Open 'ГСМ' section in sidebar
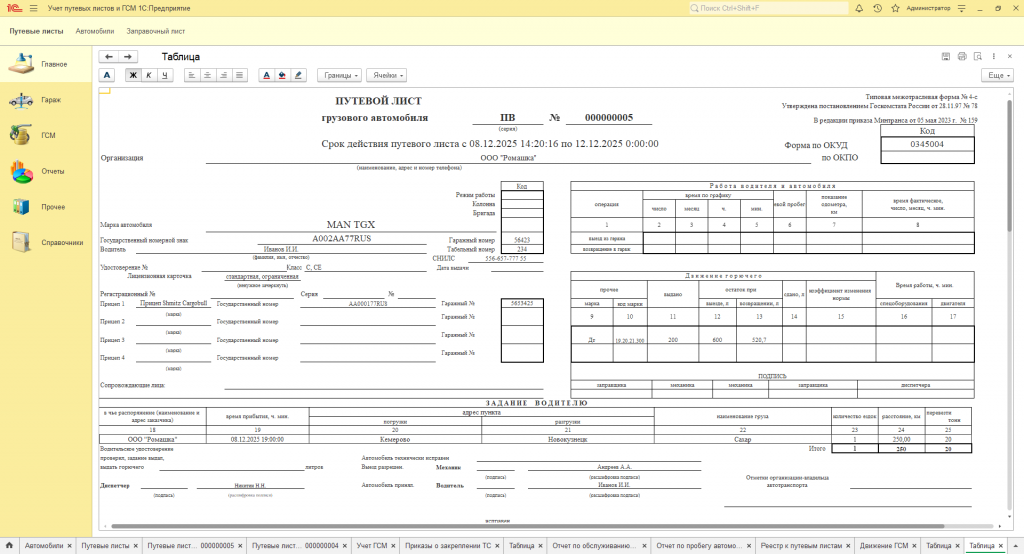 click(x=46, y=135)
